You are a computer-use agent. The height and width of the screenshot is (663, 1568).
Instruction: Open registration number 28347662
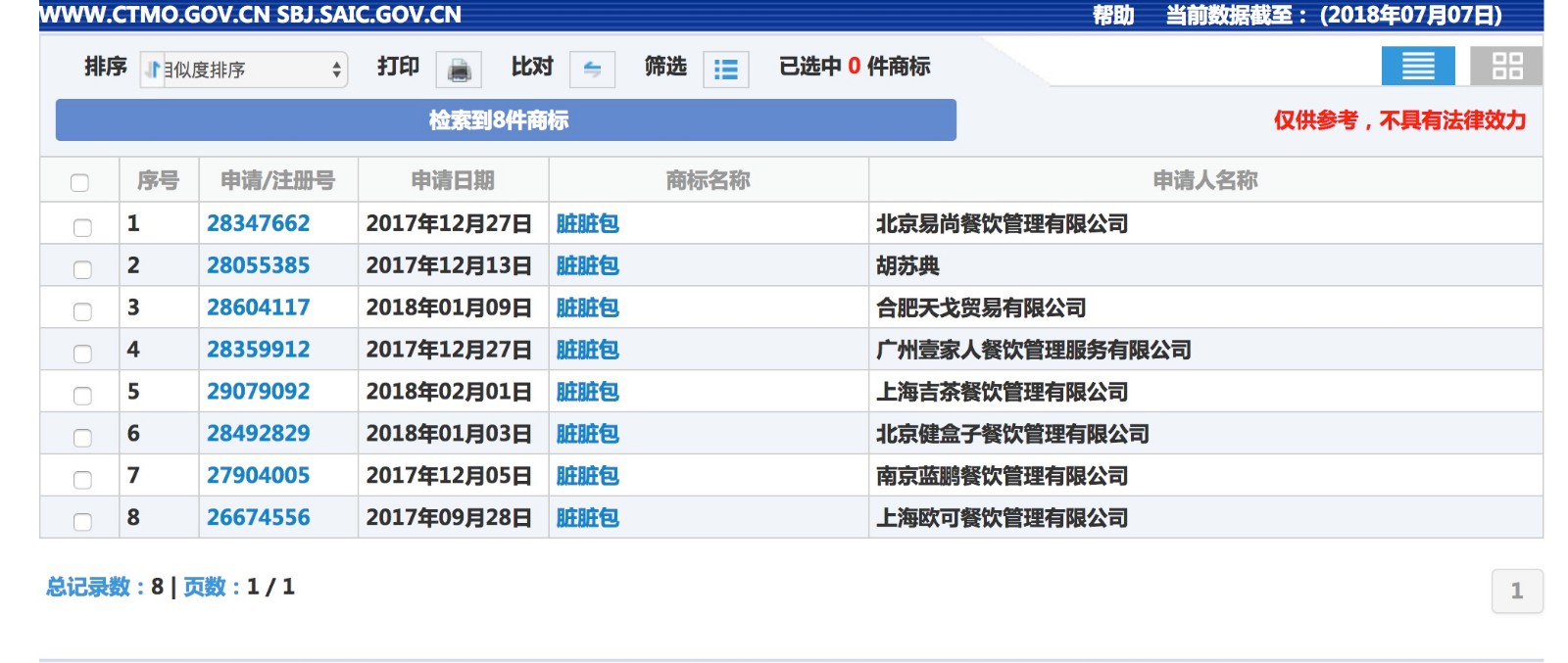pos(259,223)
